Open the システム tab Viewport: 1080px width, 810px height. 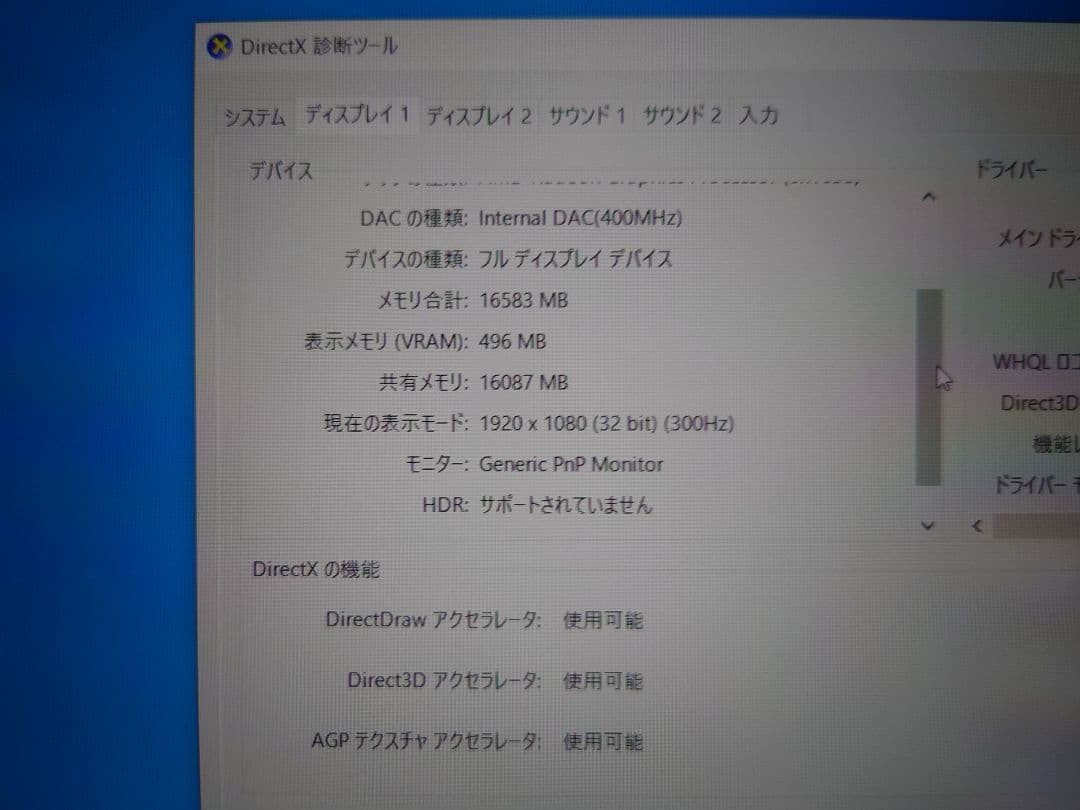pyautogui.click(x=255, y=116)
